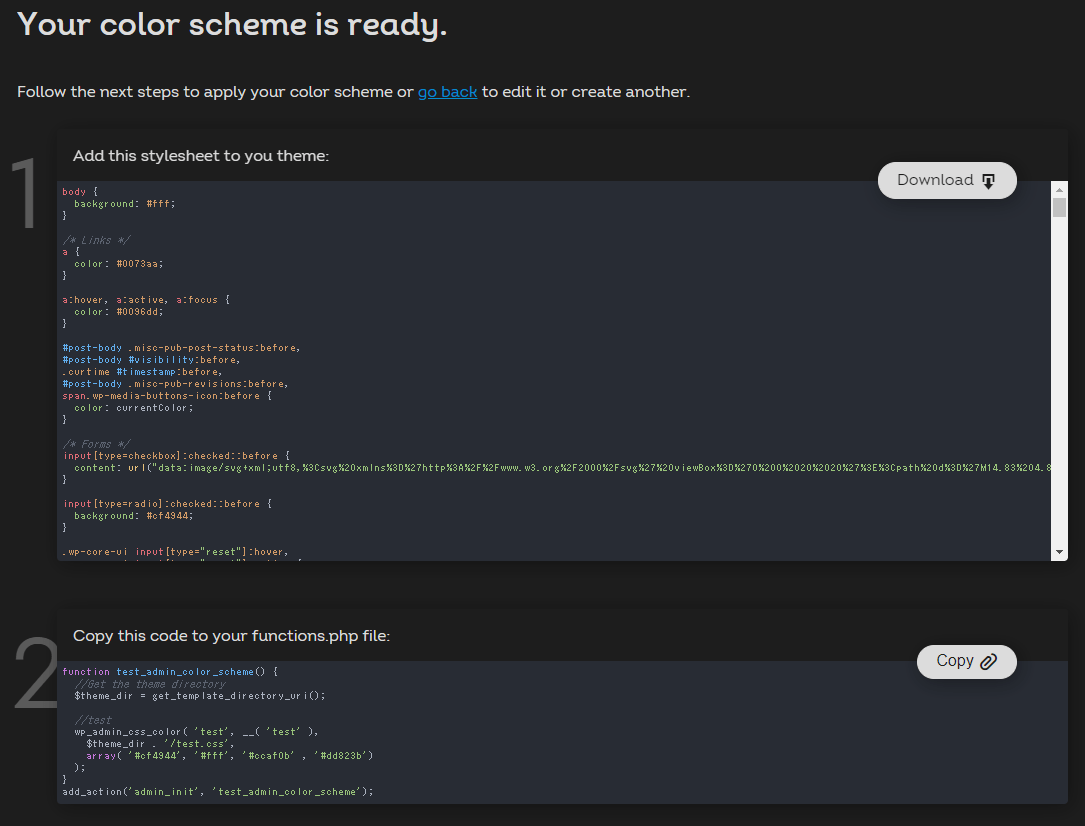The width and height of the screenshot is (1085, 826).
Task: Click the heading Your color scheme is ready
Action: coord(230,24)
